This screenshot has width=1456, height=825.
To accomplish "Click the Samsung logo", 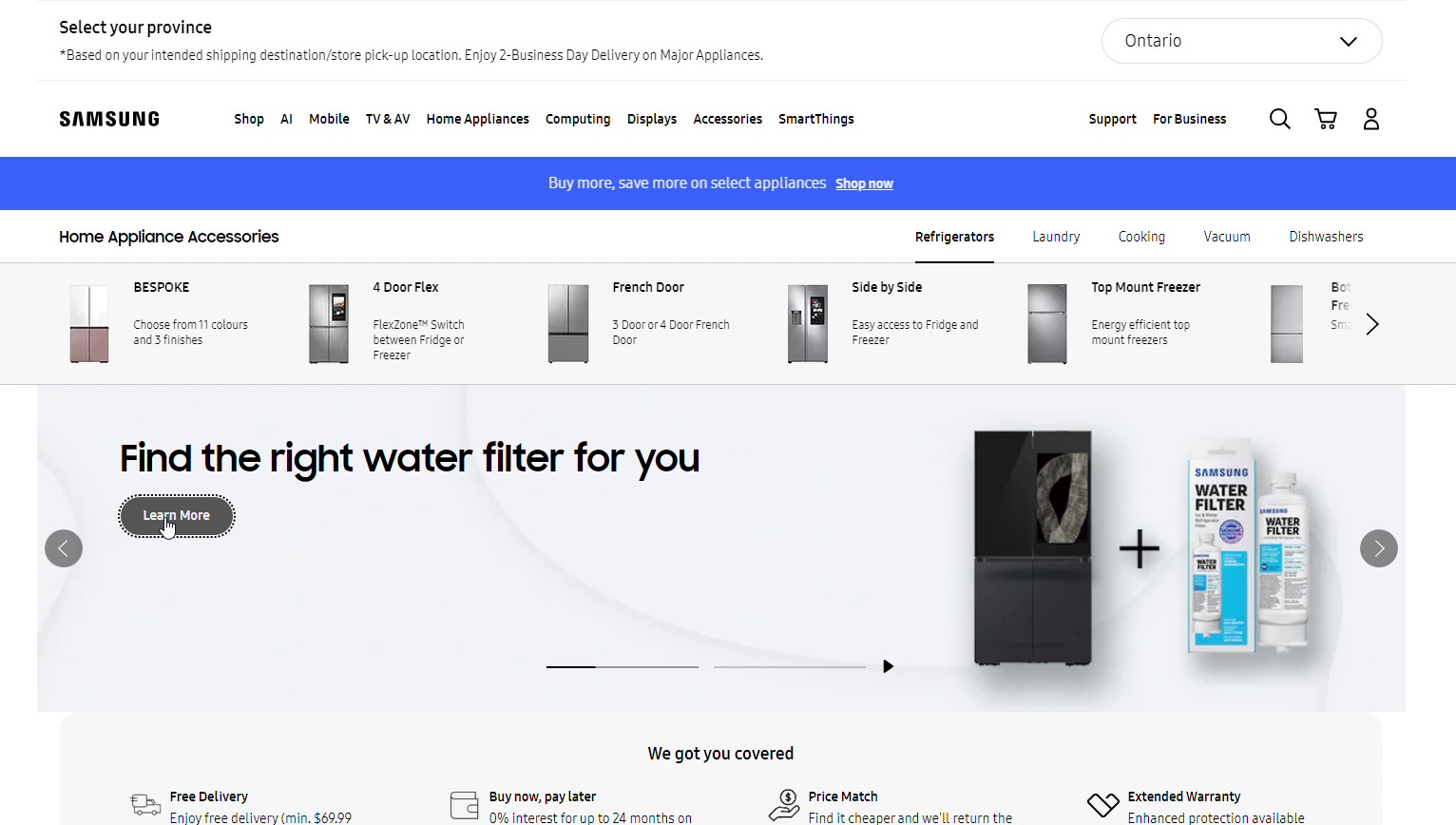I will point(109,119).
